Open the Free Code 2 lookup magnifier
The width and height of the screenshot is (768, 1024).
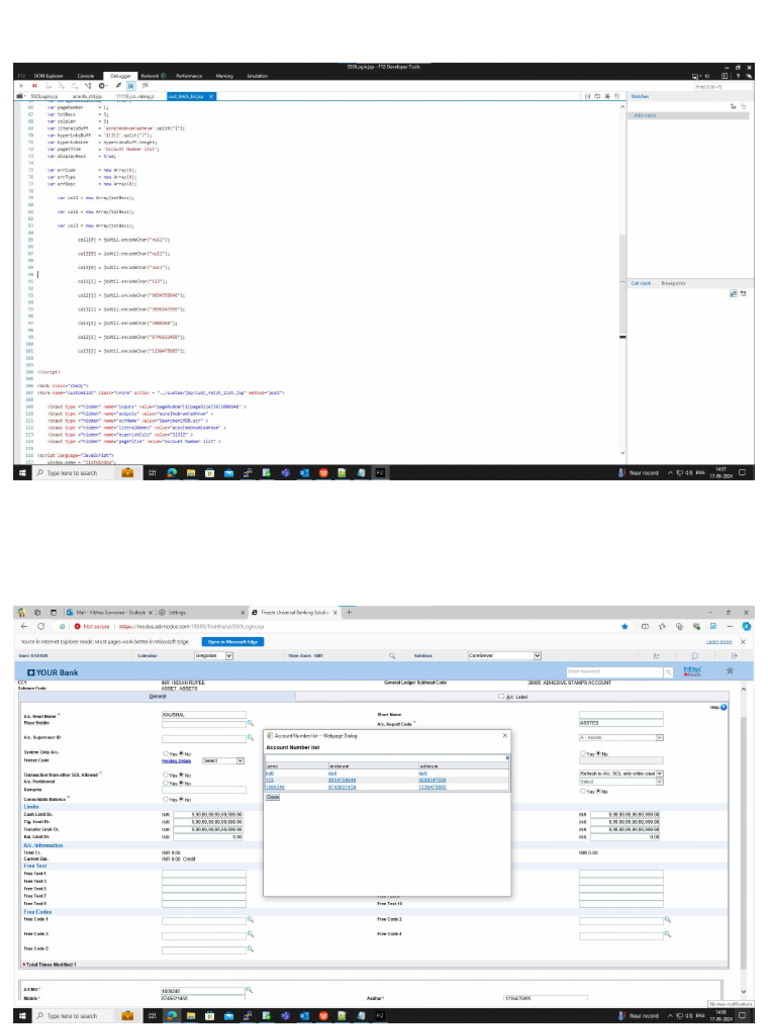(667, 920)
